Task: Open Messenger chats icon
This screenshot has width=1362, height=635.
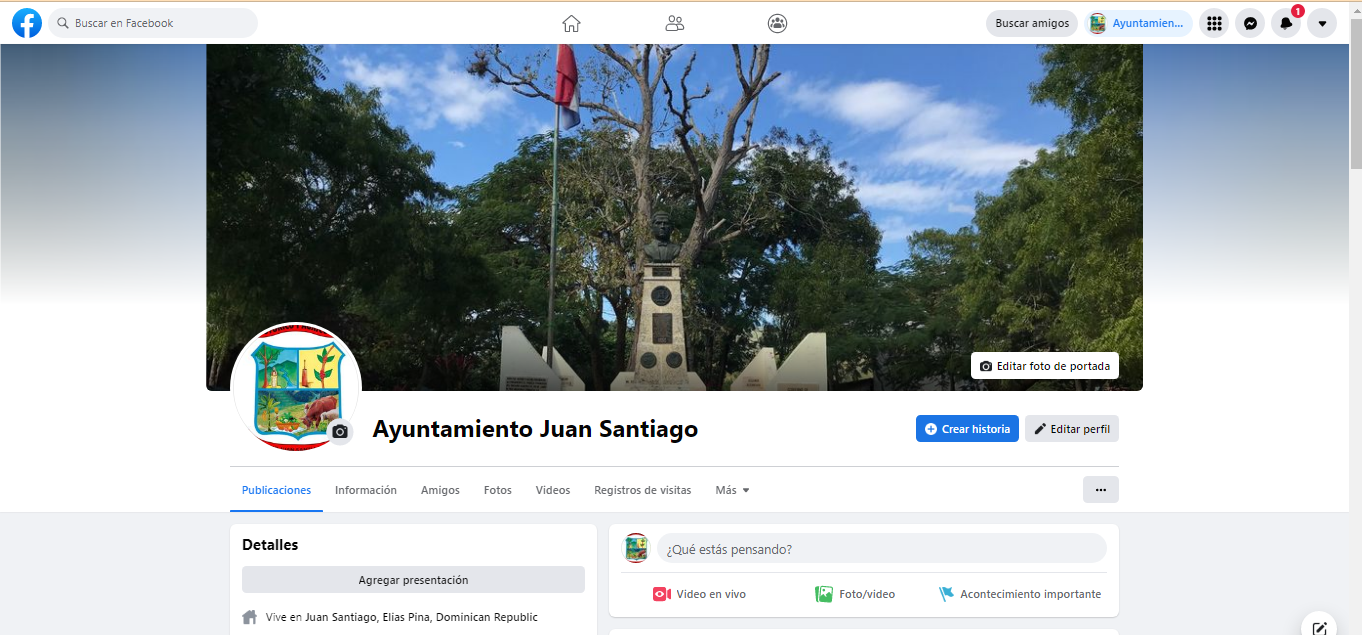Action: tap(1250, 23)
